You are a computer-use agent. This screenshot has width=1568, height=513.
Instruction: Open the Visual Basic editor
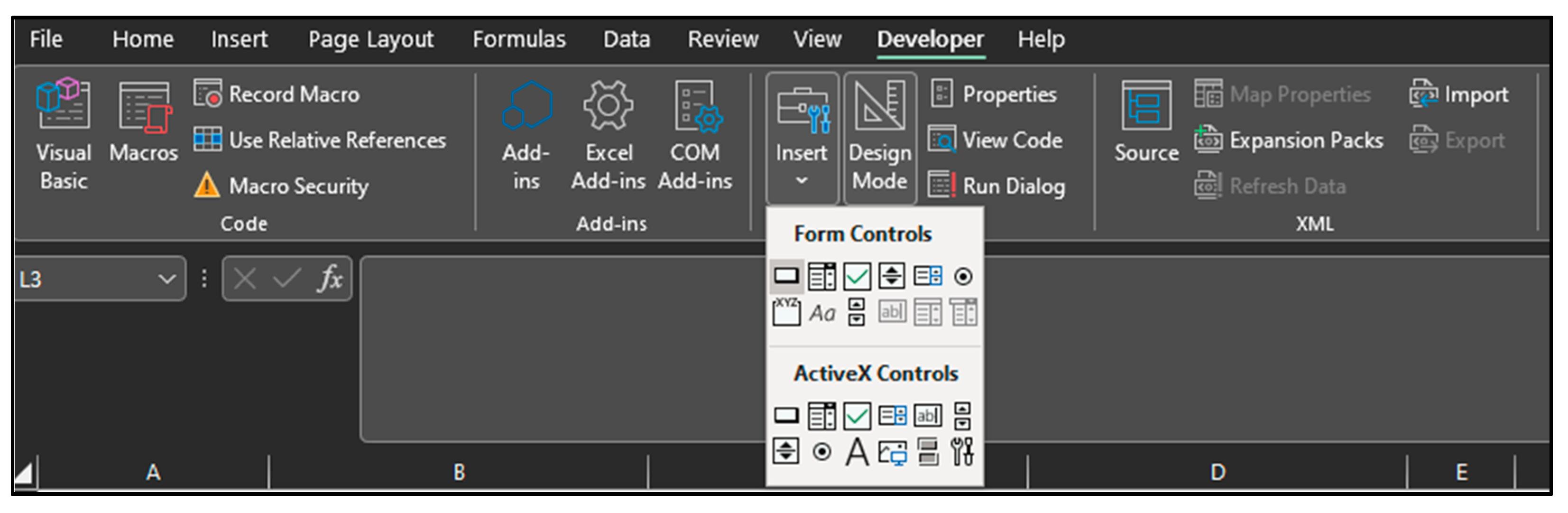(x=63, y=133)
